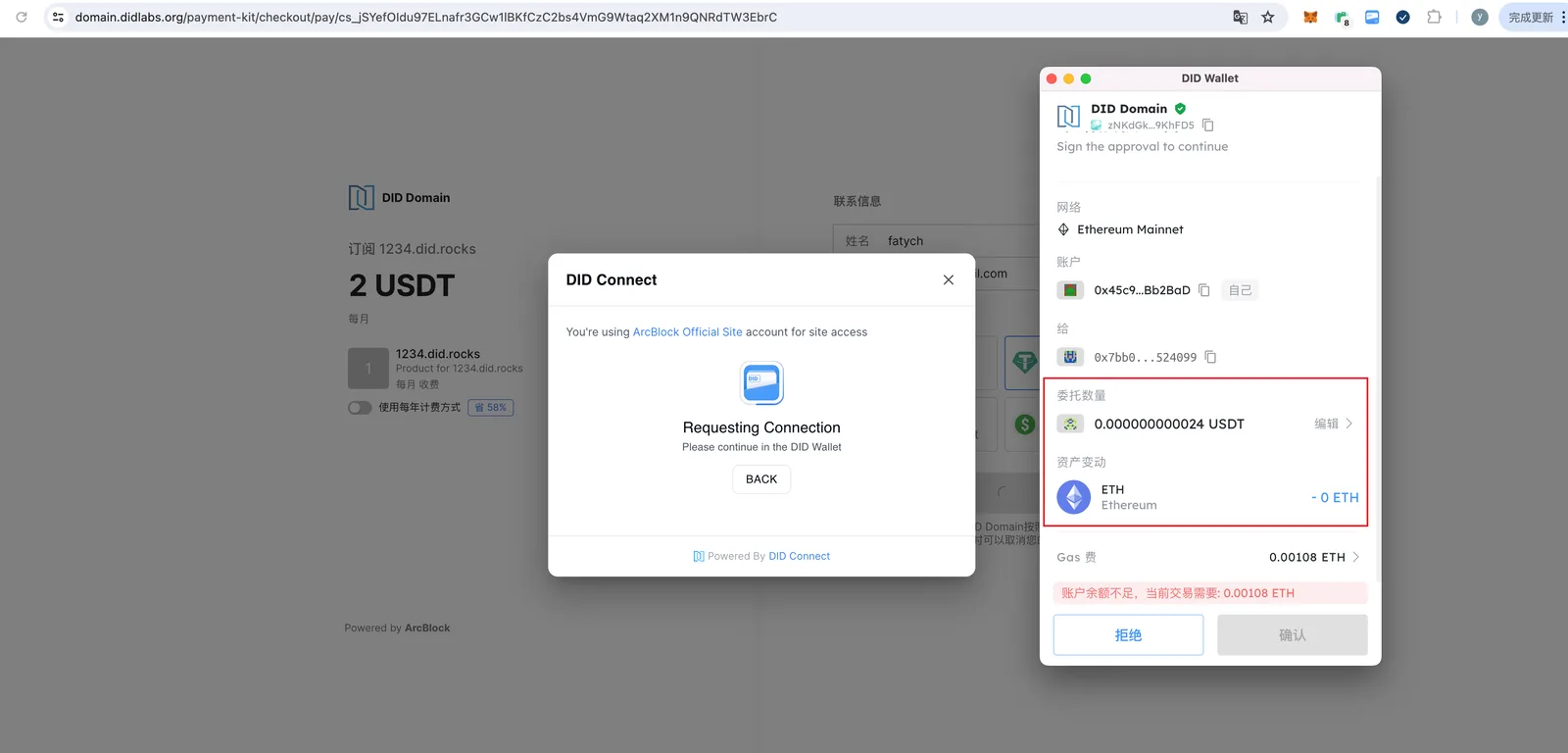Click the USDT token icon in 委托数量
Viewport: 1568px width, 753px height.
1070,424
